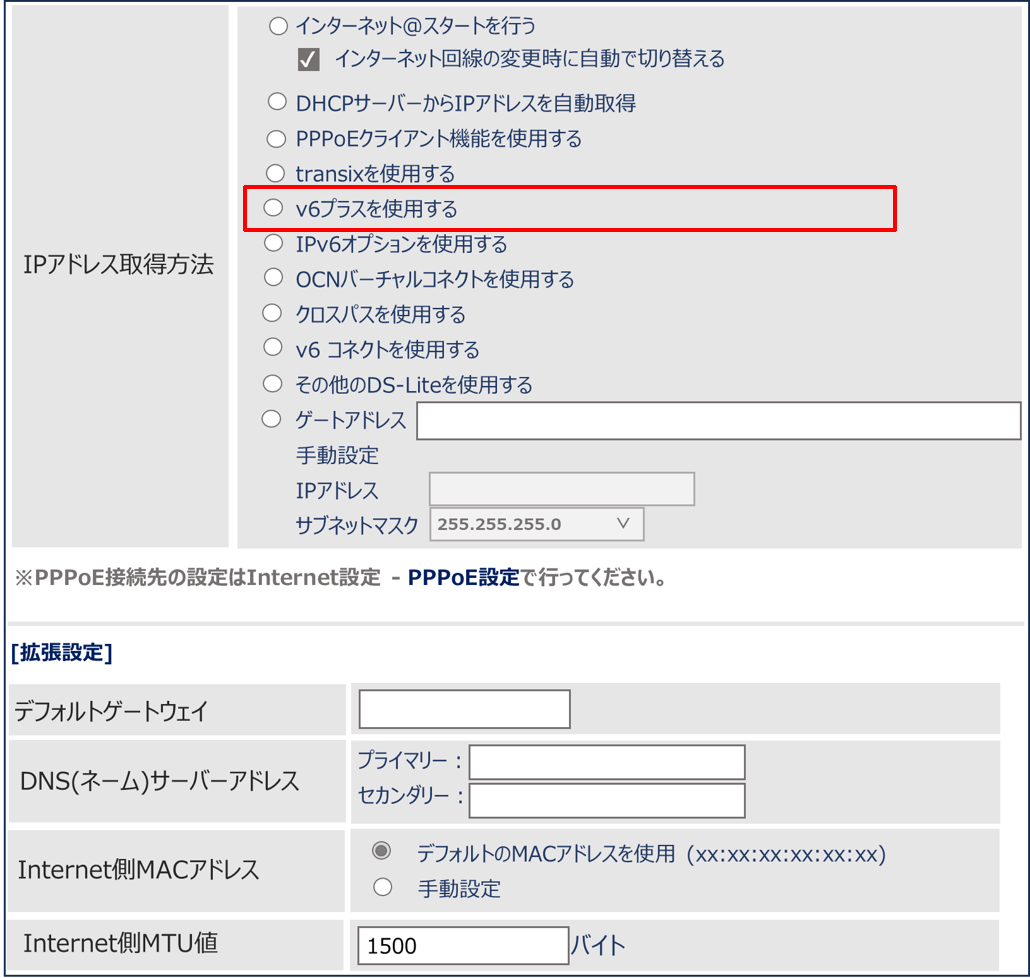Open the PPPoE設定 link
Image resolution: width=1030 pixels, height=978 pixels.
point(463,578)
